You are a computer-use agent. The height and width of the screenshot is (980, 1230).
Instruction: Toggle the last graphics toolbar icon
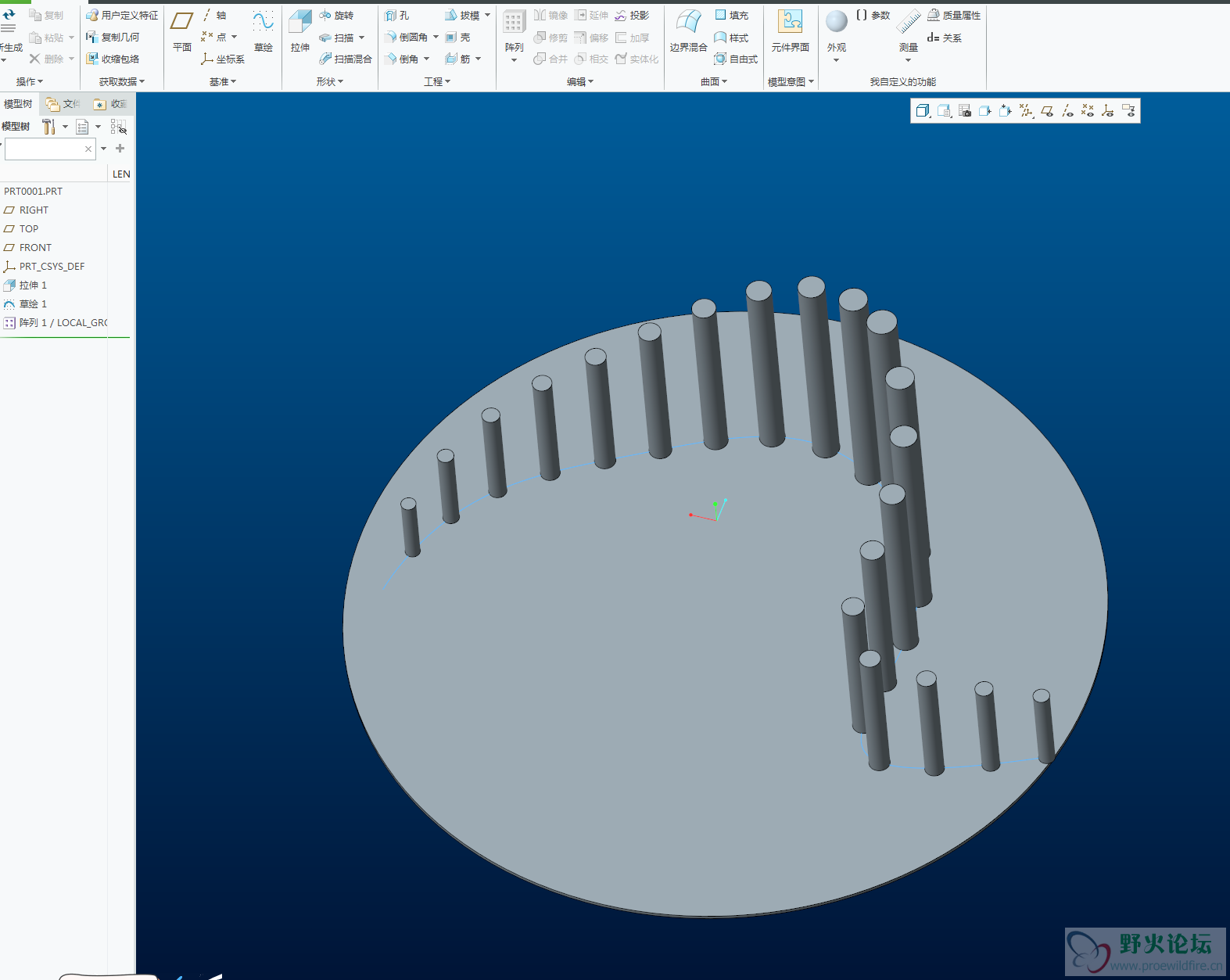point(1128,111)
